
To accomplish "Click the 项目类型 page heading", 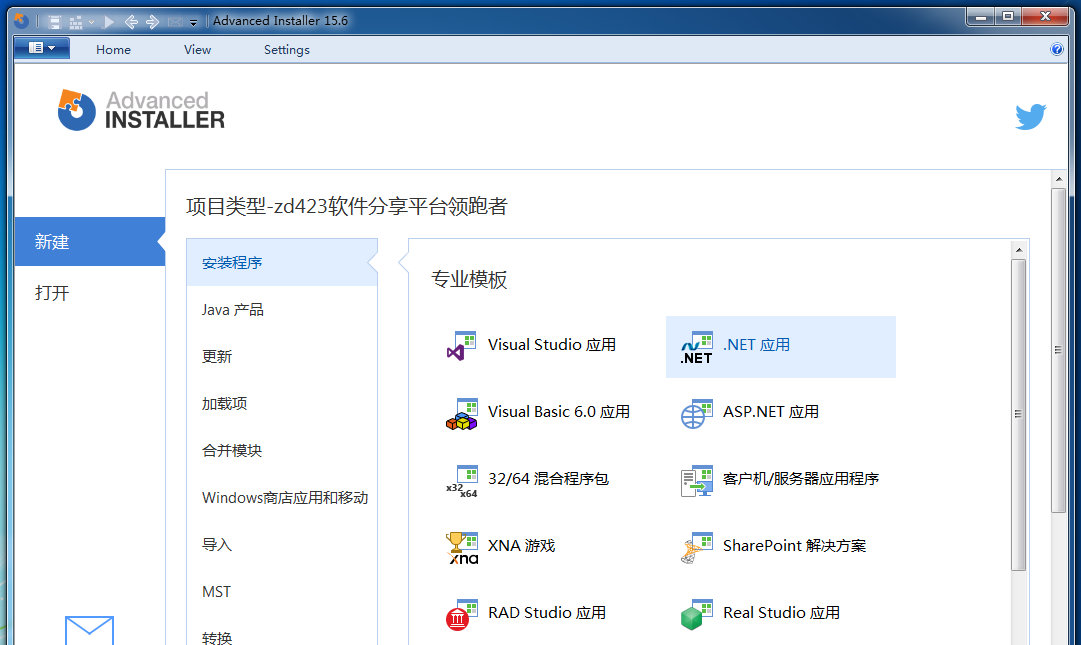I will tap(347, 206).
